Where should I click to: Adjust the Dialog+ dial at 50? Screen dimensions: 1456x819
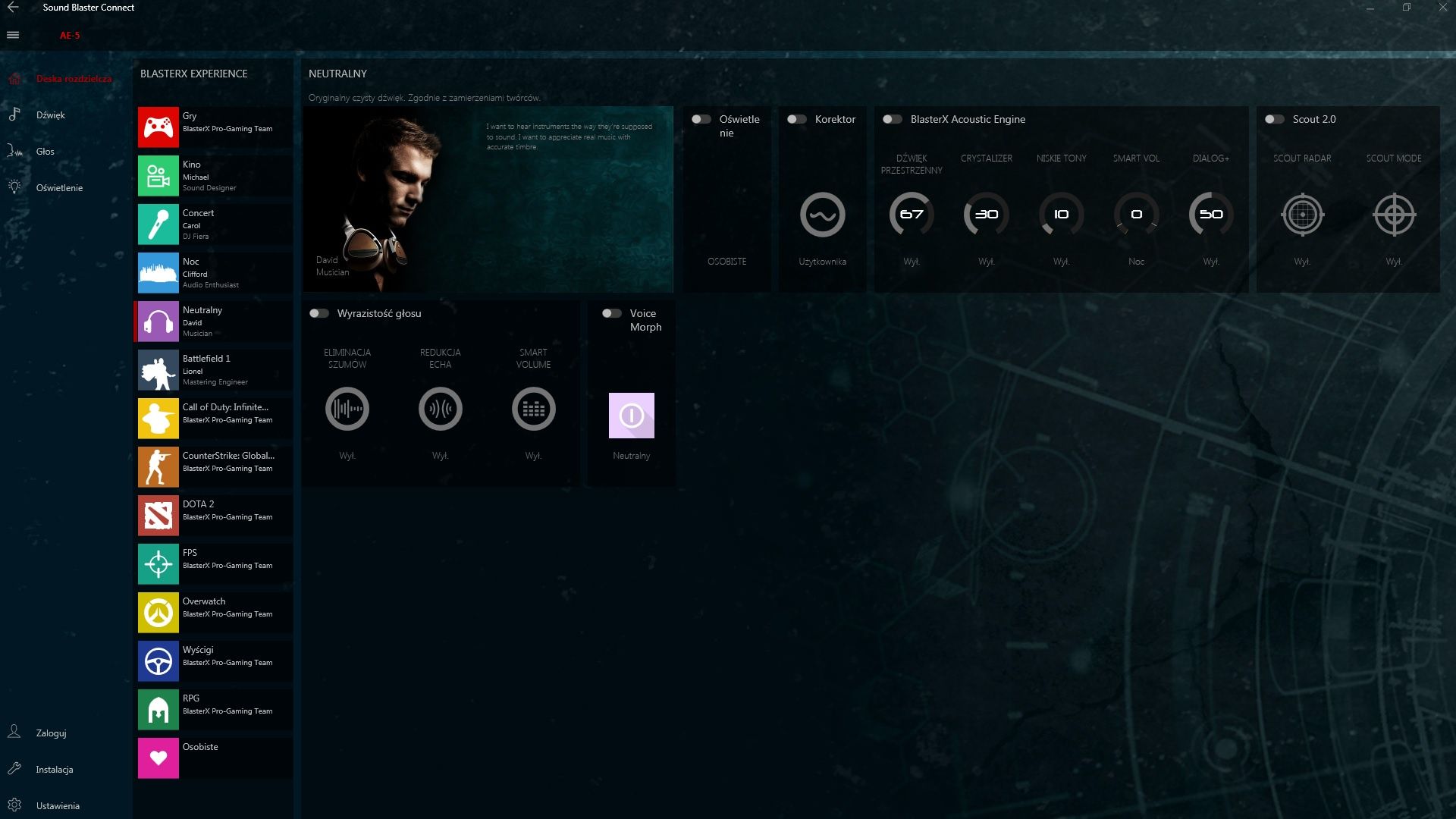(x=1211, y=215)
